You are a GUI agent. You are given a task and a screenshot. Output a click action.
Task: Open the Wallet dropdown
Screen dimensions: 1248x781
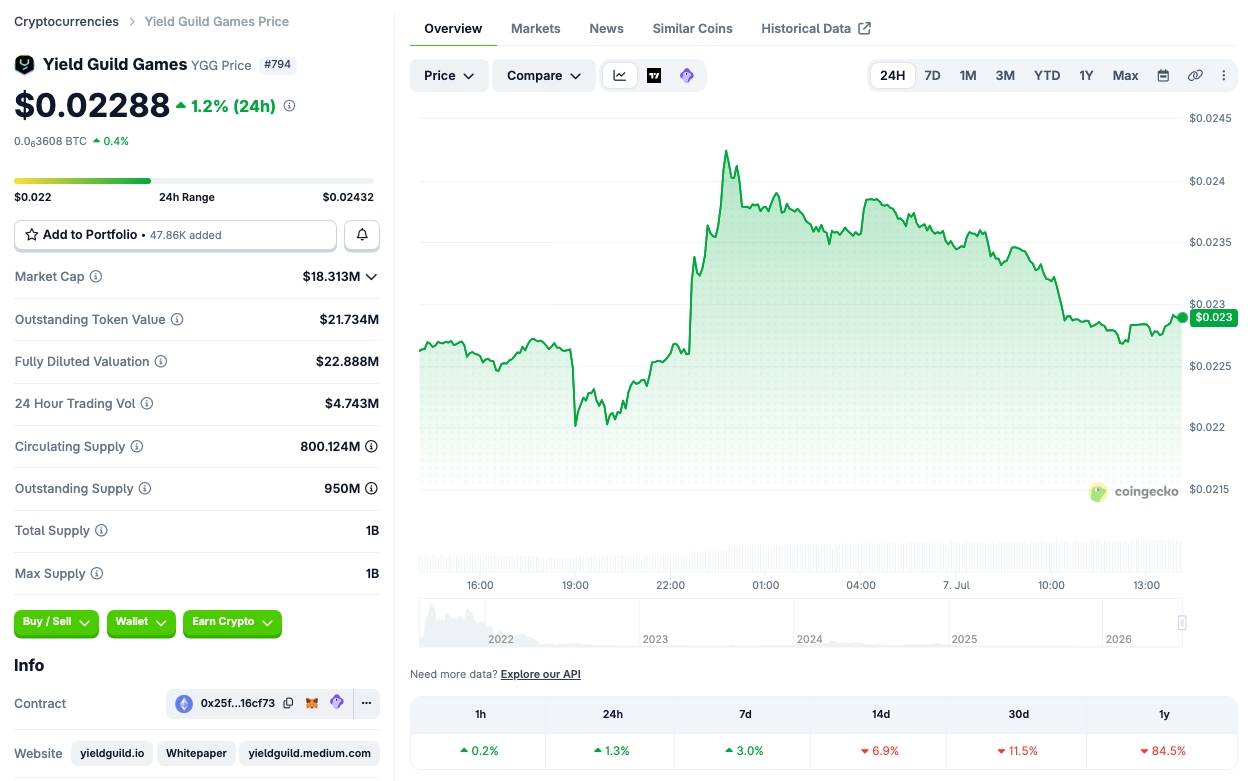coord(141,622)
